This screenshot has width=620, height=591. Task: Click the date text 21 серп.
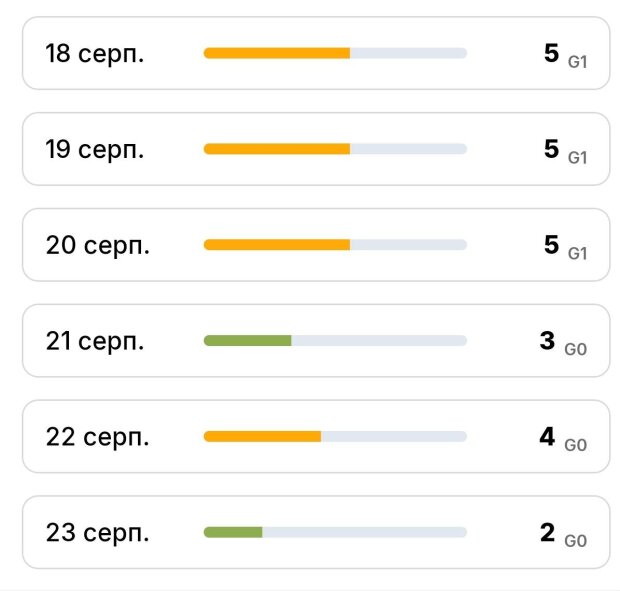pyautogui.click(x=95, y=341)
